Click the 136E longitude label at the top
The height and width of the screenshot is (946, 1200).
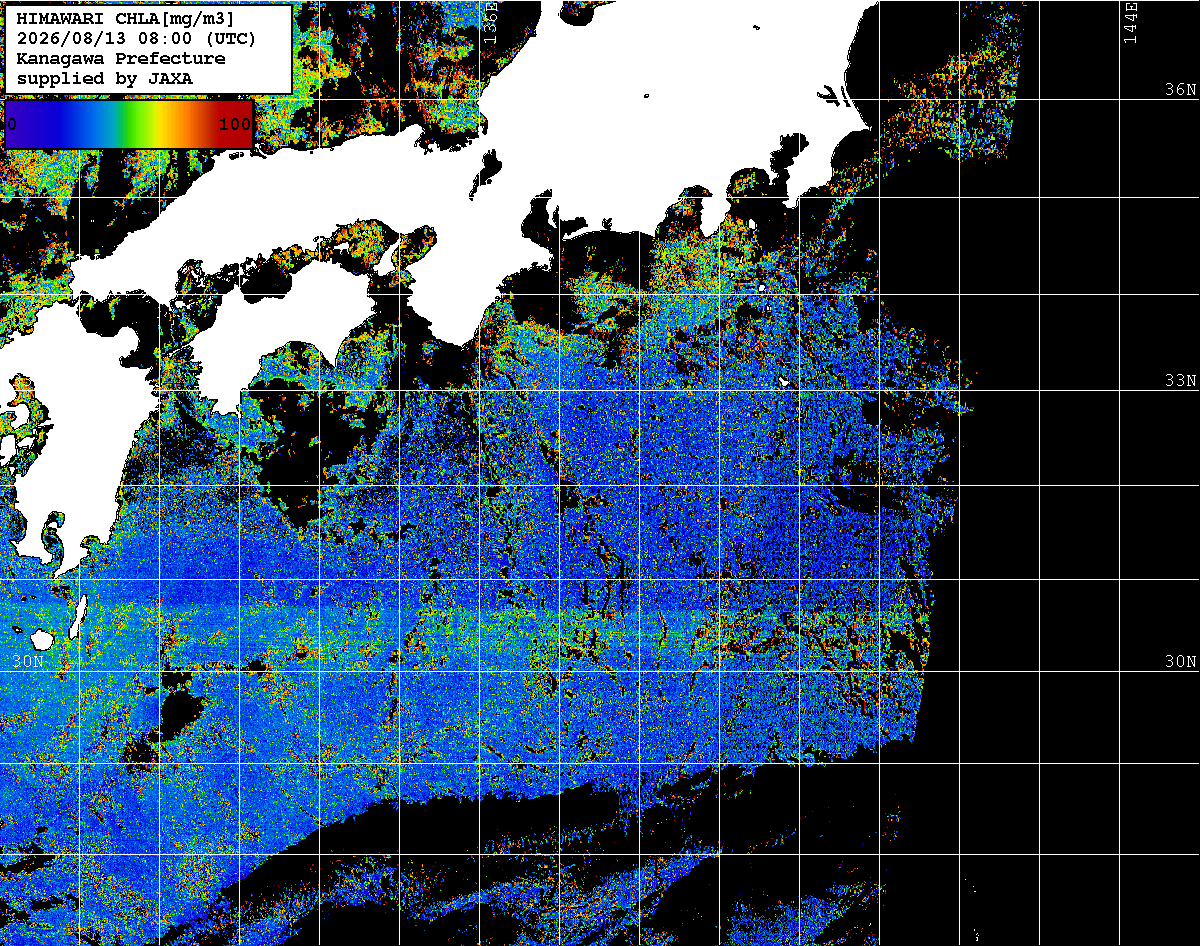(491, 19)
